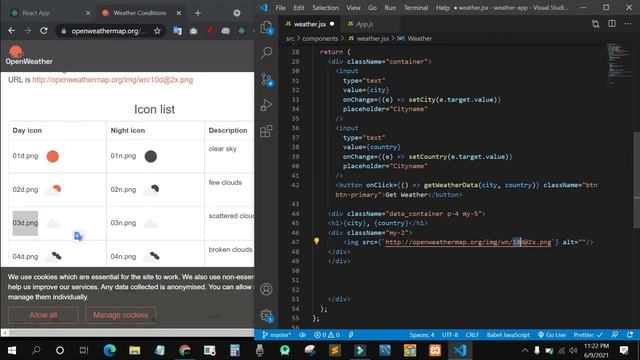Open the Terminal menu
This screenshot has height=360, width=640.
pos(416,8)
